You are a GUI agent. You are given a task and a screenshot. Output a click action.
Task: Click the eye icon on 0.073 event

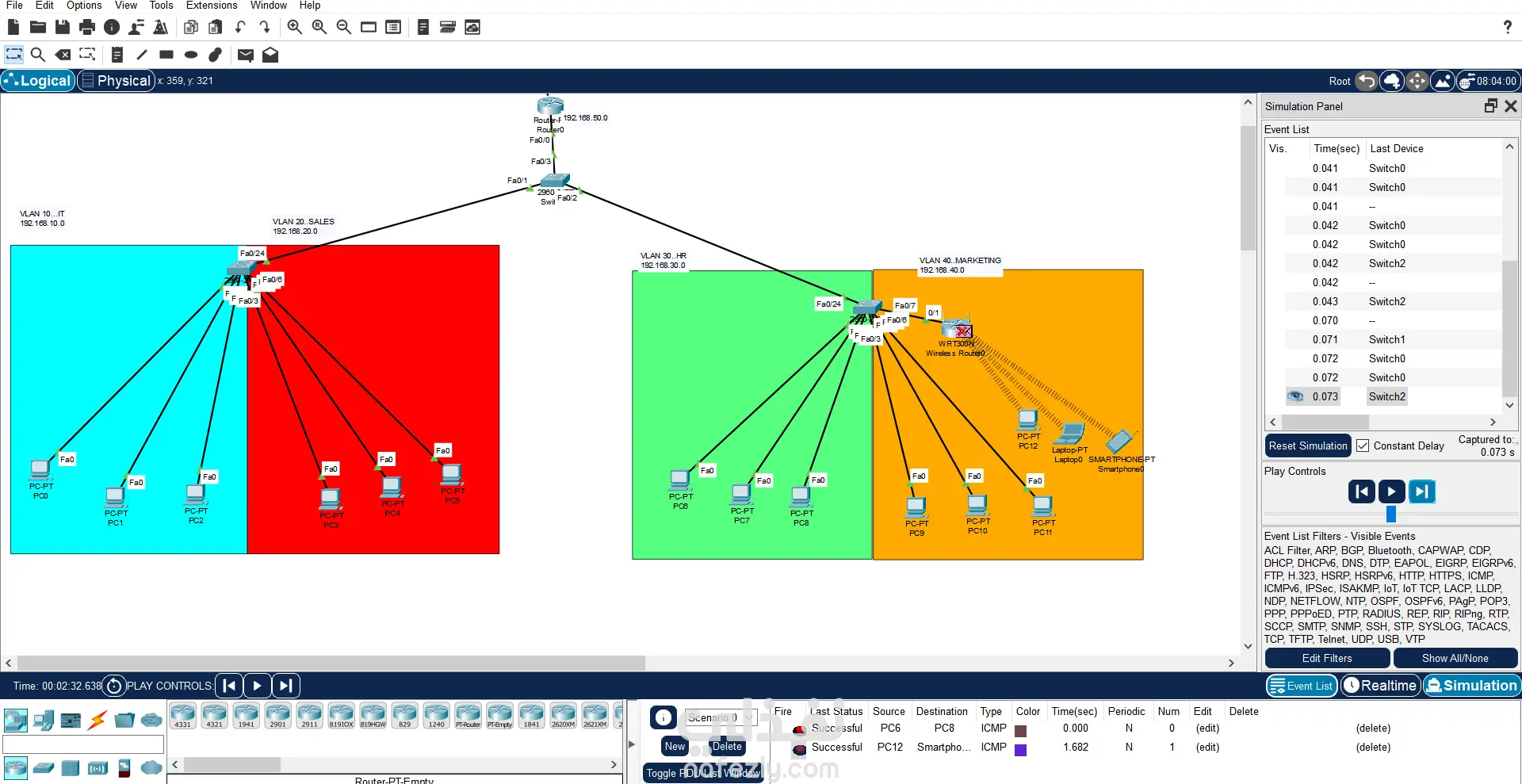[1295, 396]
